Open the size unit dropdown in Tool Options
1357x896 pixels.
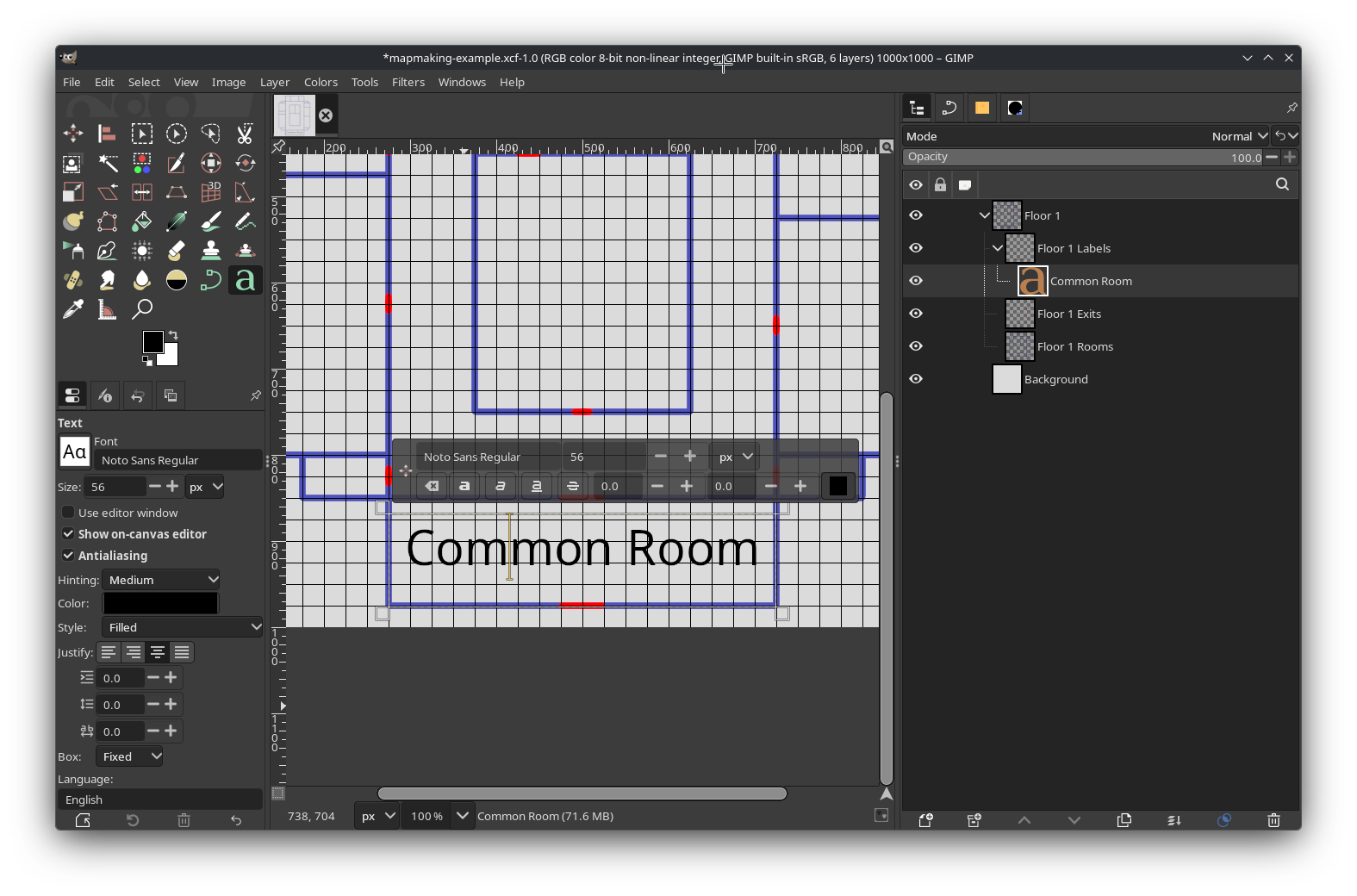pyautogui.click(x=206, y=487)
